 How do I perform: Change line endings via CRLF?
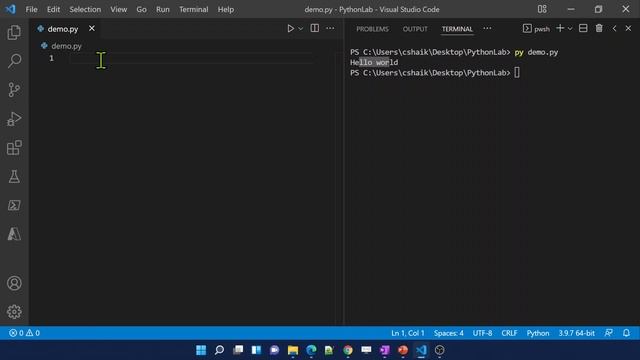point(509,333)
